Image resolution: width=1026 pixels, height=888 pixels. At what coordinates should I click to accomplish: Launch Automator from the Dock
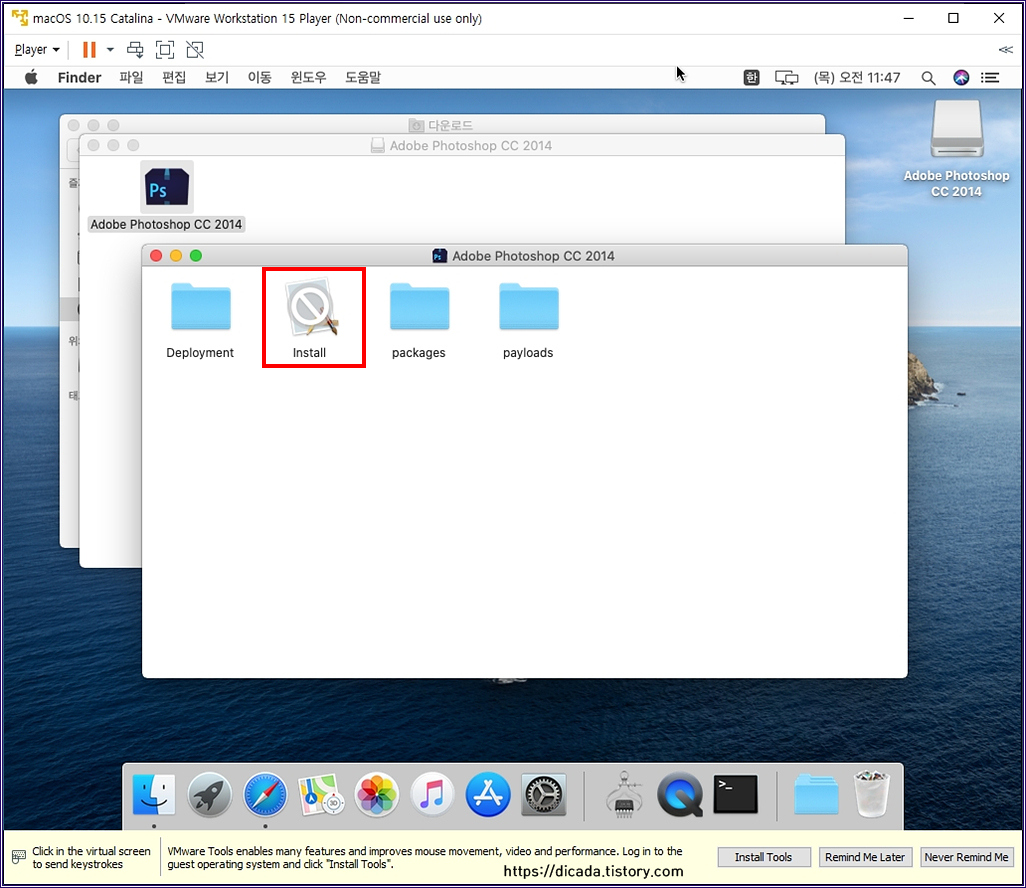pyautogui.click(x=624, y=794)
